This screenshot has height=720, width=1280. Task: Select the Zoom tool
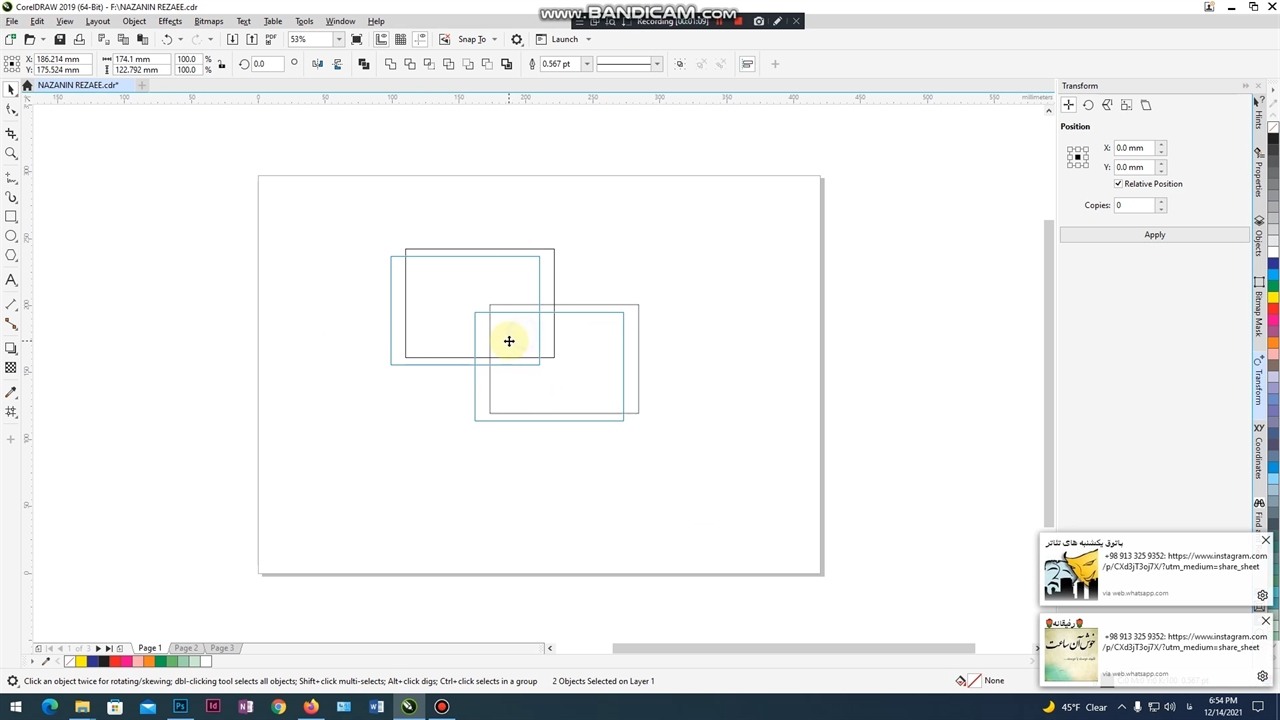(x=11, y=154)
